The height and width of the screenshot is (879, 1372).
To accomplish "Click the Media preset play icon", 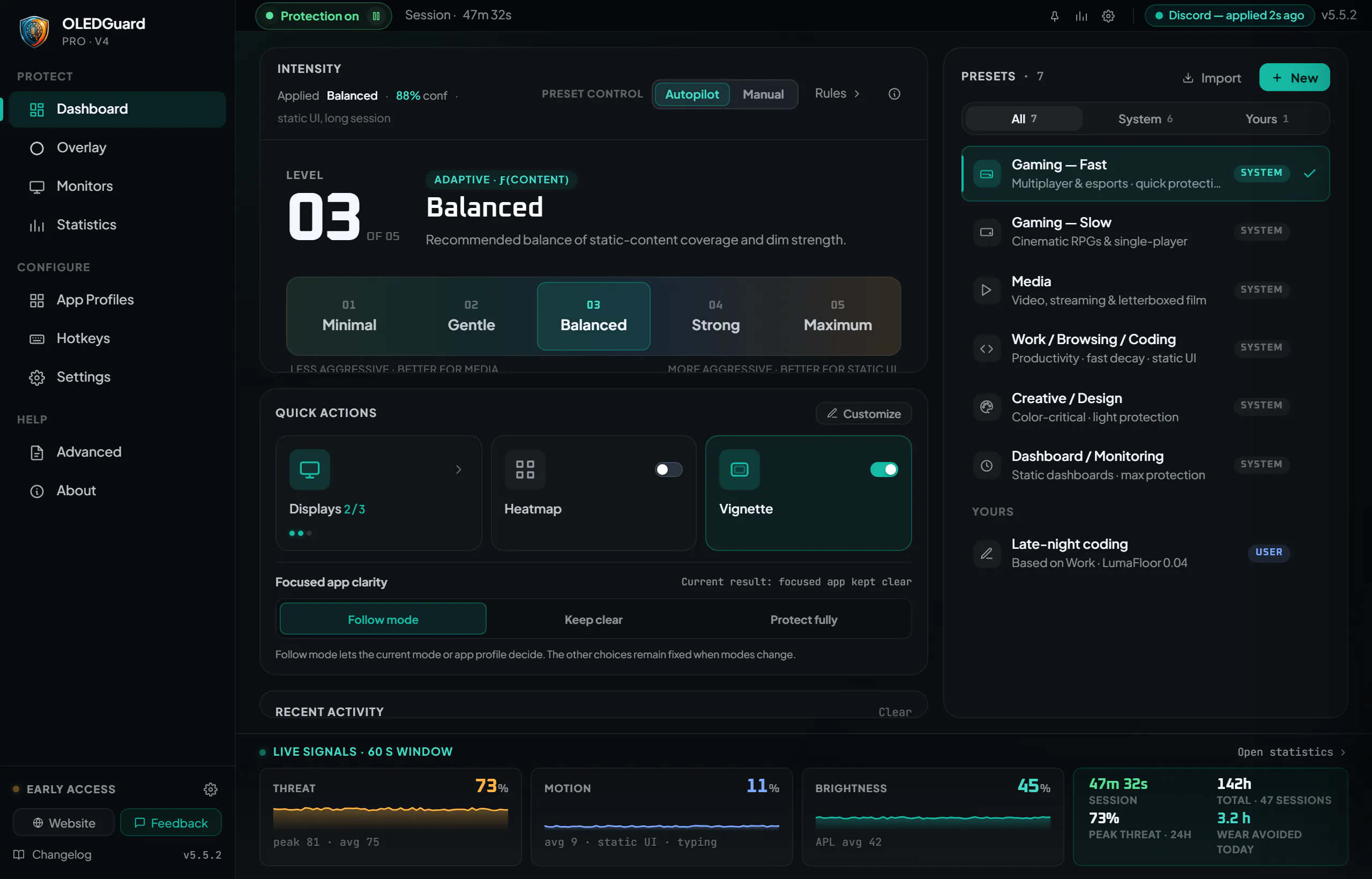I will click(x=986, y=290).
